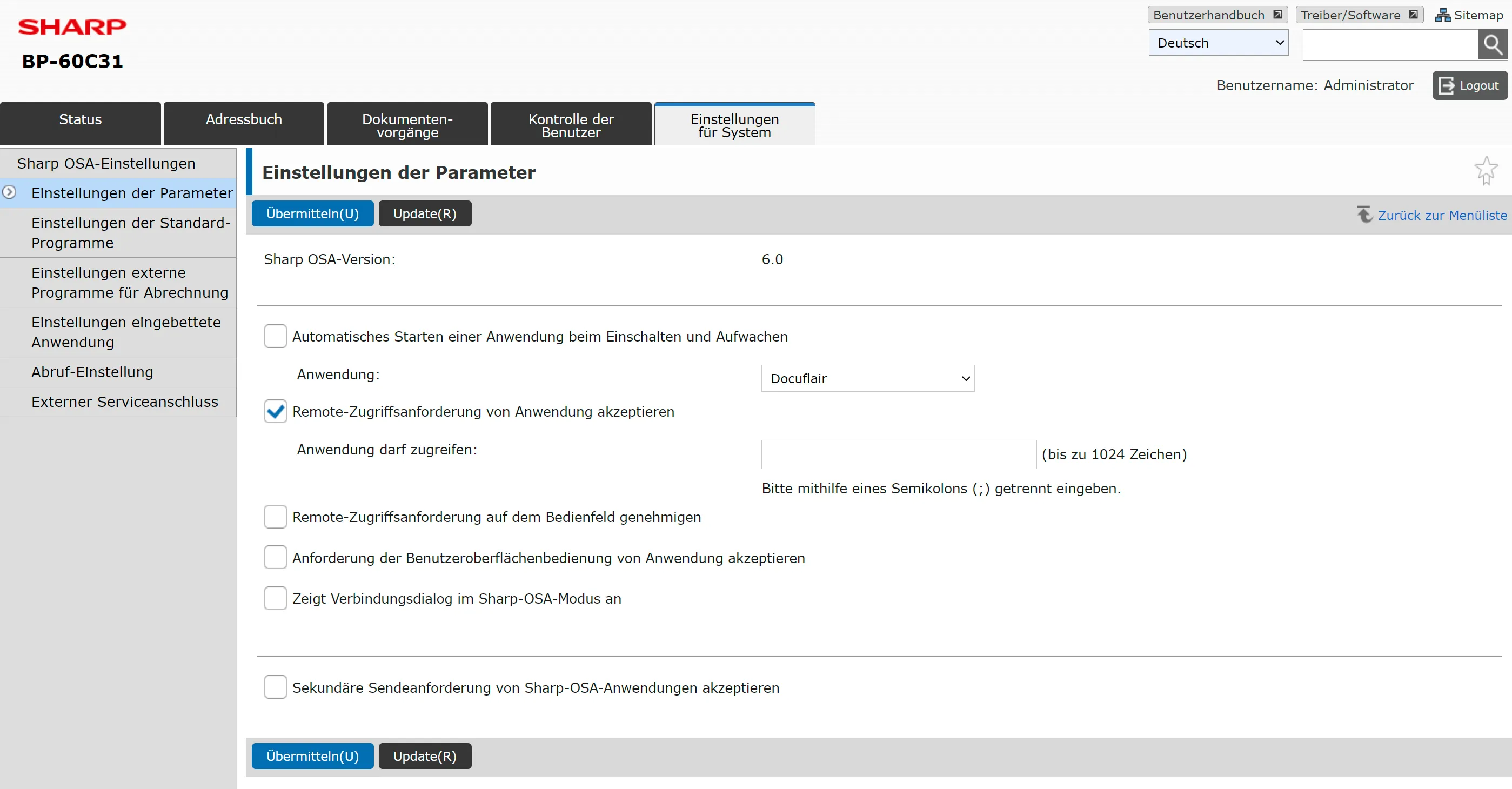The image size is (1512, 789).
Task: Open the Deutsch language dropdown
Action: (x=1218, y=43)
